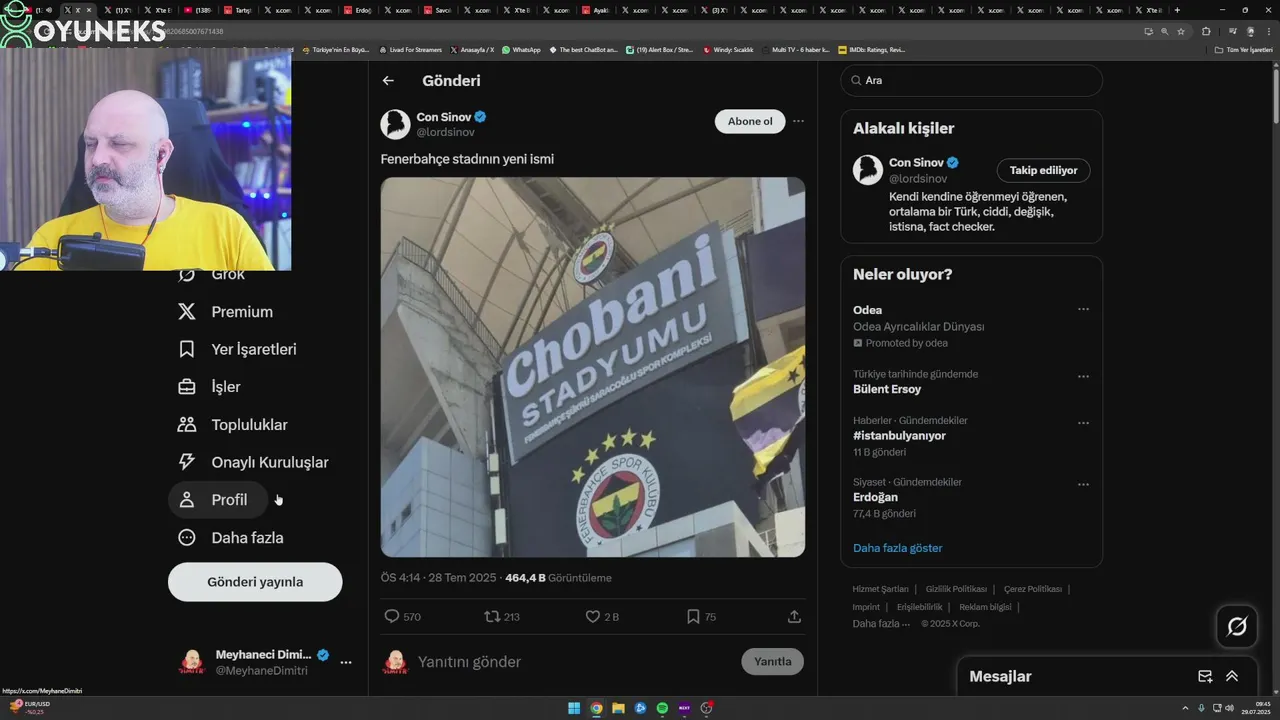Go back with the Gönderi arrow

[388, 81]
